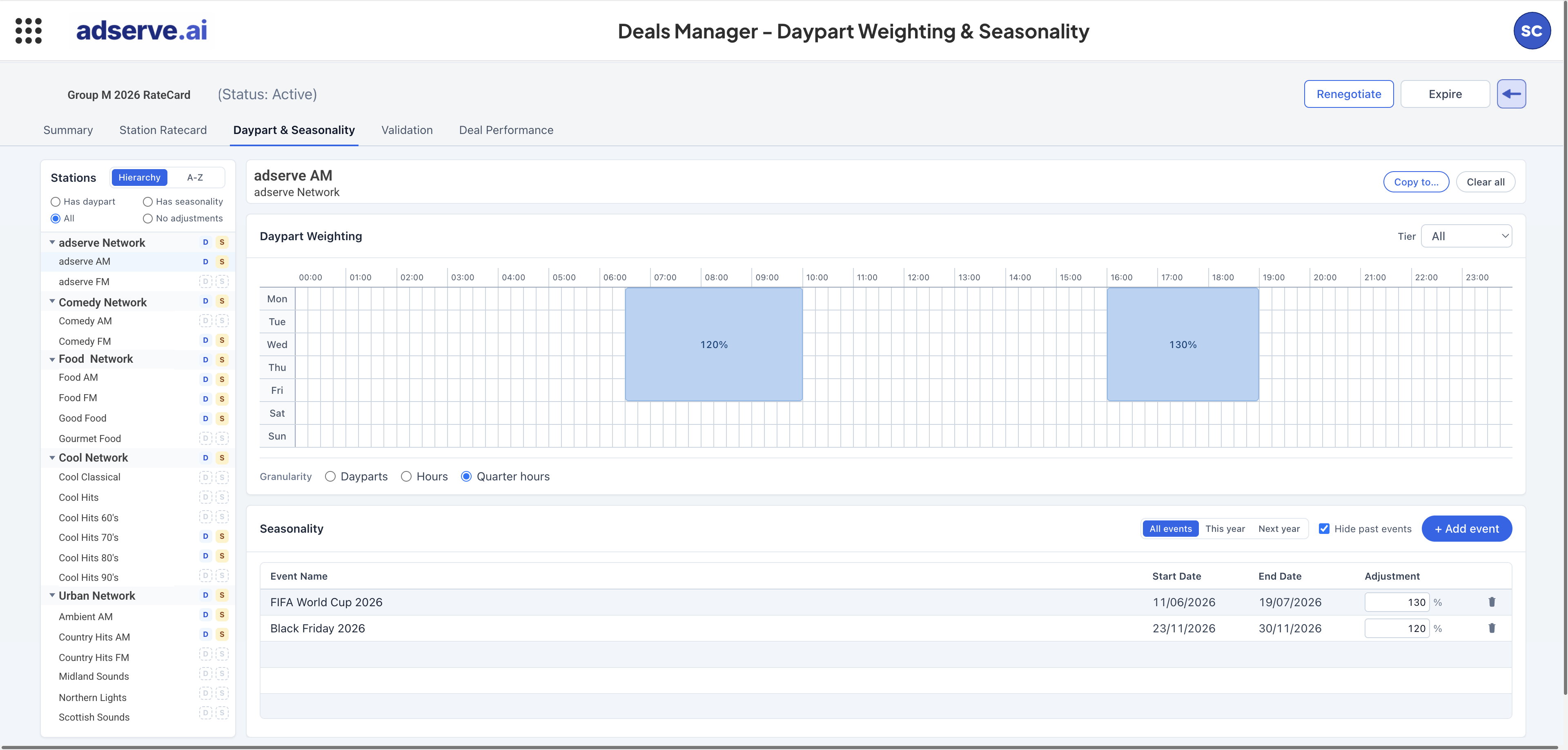1568x750 pixels.
Task: Click the S badge for Comedy Network
Action: 222,301
